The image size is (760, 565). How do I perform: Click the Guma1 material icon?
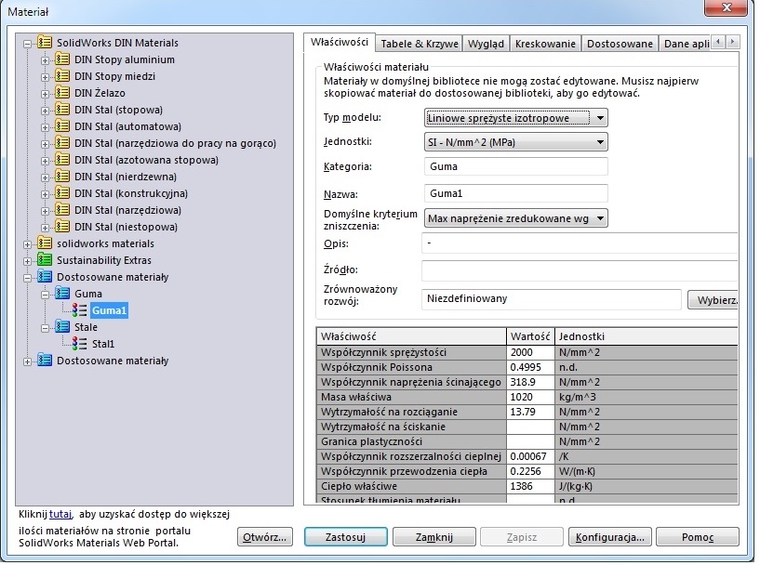[x=79, y=310]
